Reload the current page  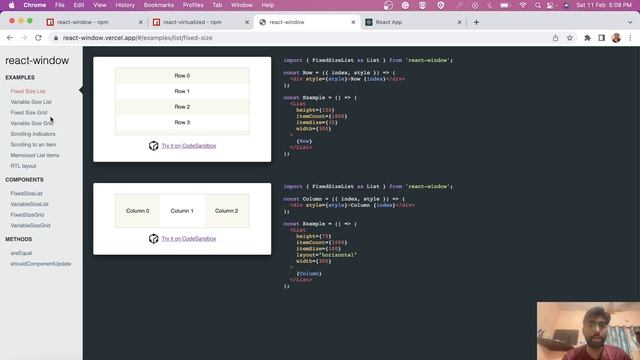pos(38,38)
